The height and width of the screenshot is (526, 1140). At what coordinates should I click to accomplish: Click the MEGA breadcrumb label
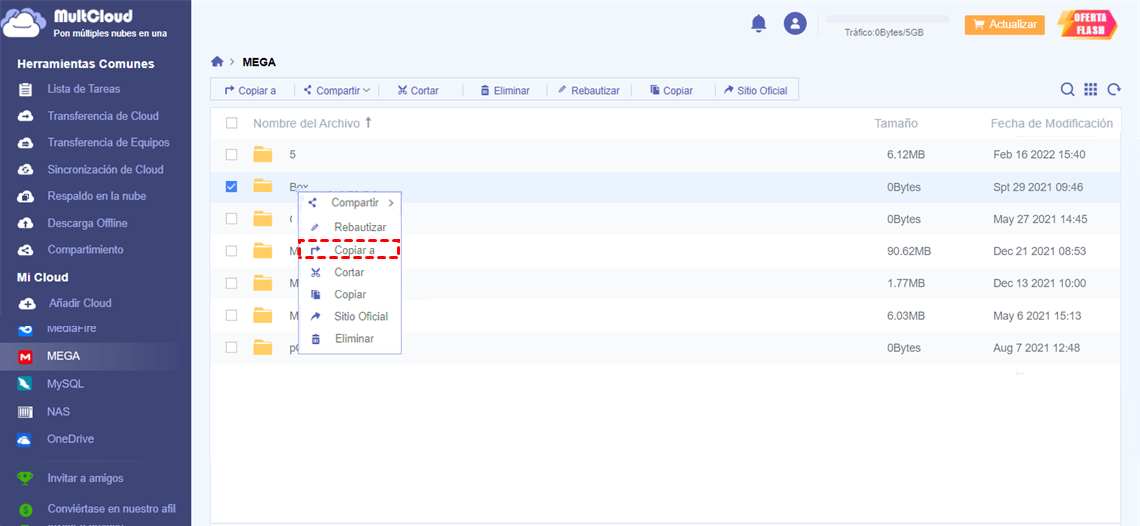tap(259, 62)
